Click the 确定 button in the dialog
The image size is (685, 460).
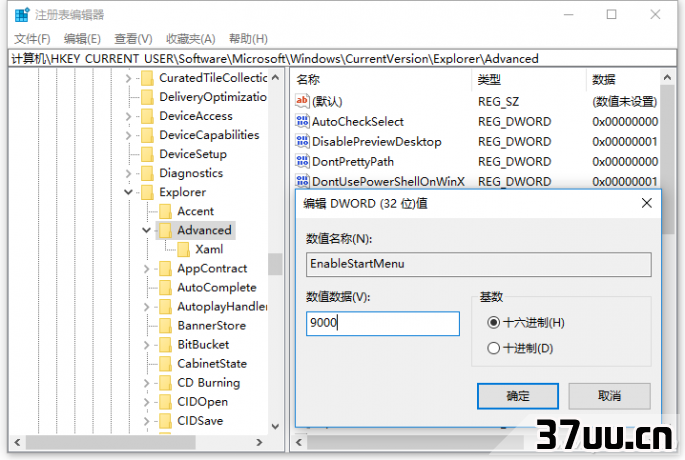[518, 396]
